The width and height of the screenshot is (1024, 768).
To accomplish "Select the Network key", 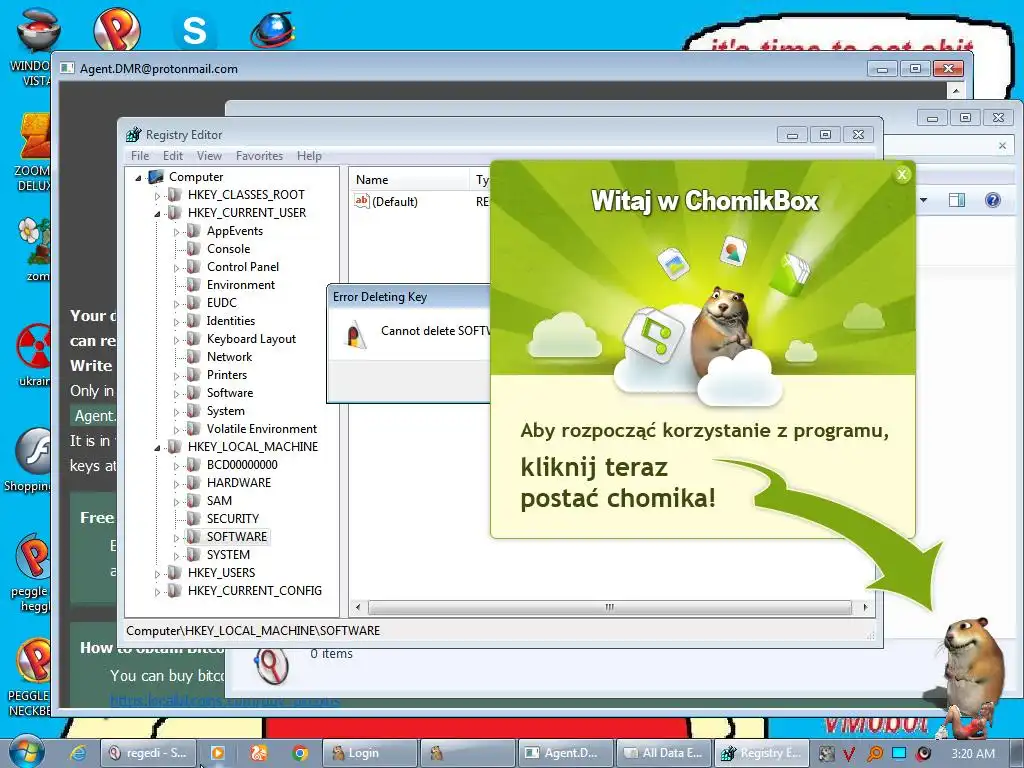I will click(229, 357).
